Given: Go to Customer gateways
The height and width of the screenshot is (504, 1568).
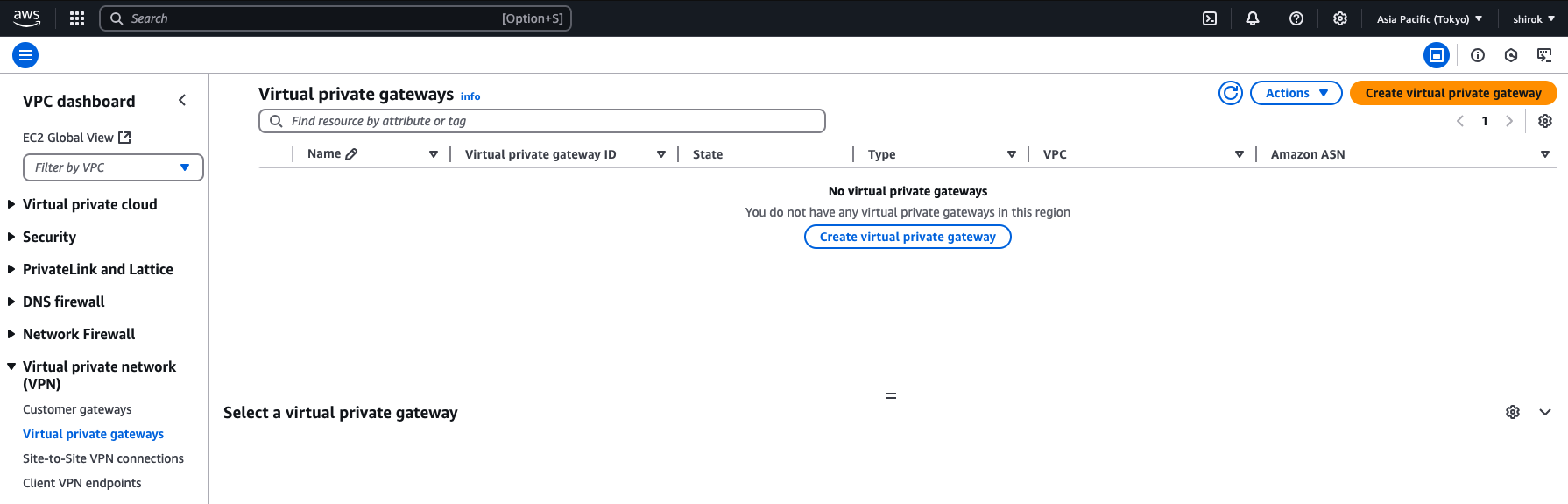Looking at the screenshot, I should click(x=77, y=409).
